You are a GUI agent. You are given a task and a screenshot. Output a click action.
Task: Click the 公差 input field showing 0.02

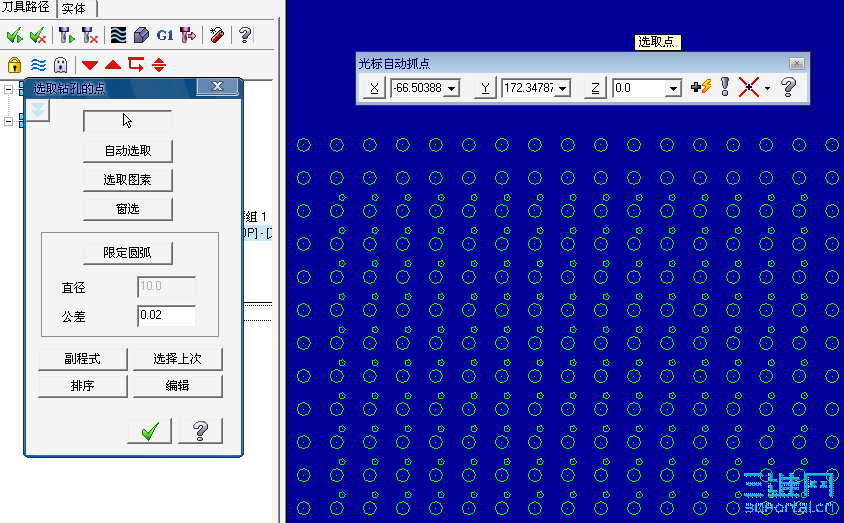[x=166, y=316]
